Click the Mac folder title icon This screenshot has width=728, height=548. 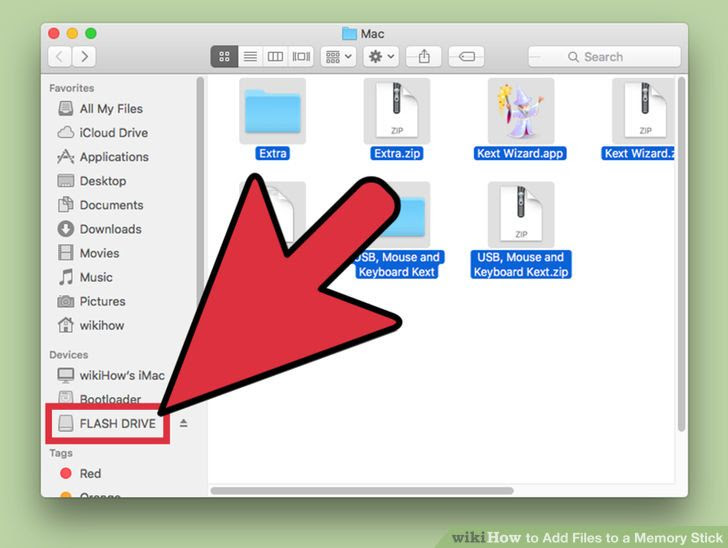349,33
